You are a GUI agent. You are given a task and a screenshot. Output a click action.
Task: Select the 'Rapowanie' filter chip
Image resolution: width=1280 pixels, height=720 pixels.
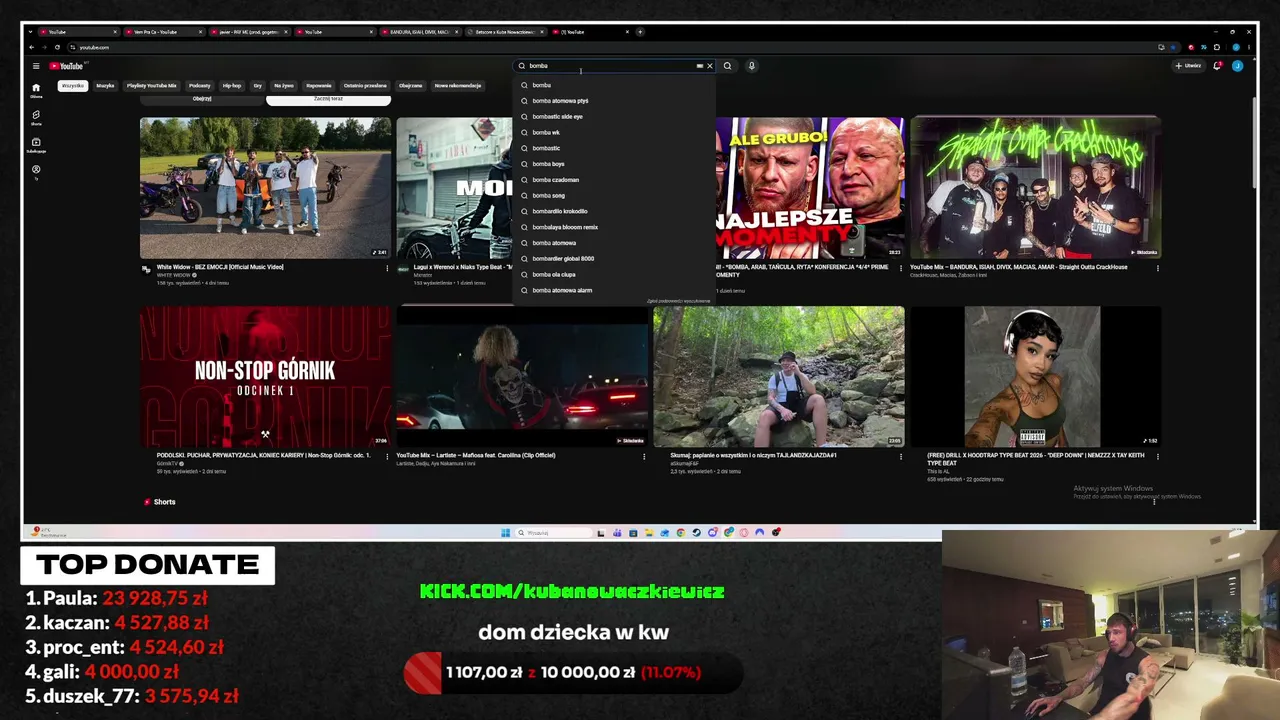319,86
